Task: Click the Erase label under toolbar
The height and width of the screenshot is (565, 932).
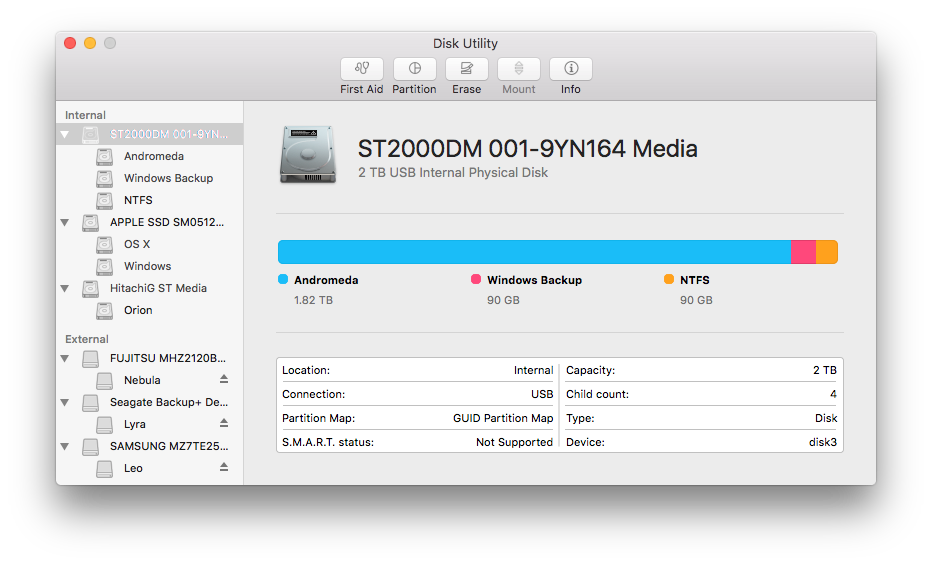Action: [467, 89]
